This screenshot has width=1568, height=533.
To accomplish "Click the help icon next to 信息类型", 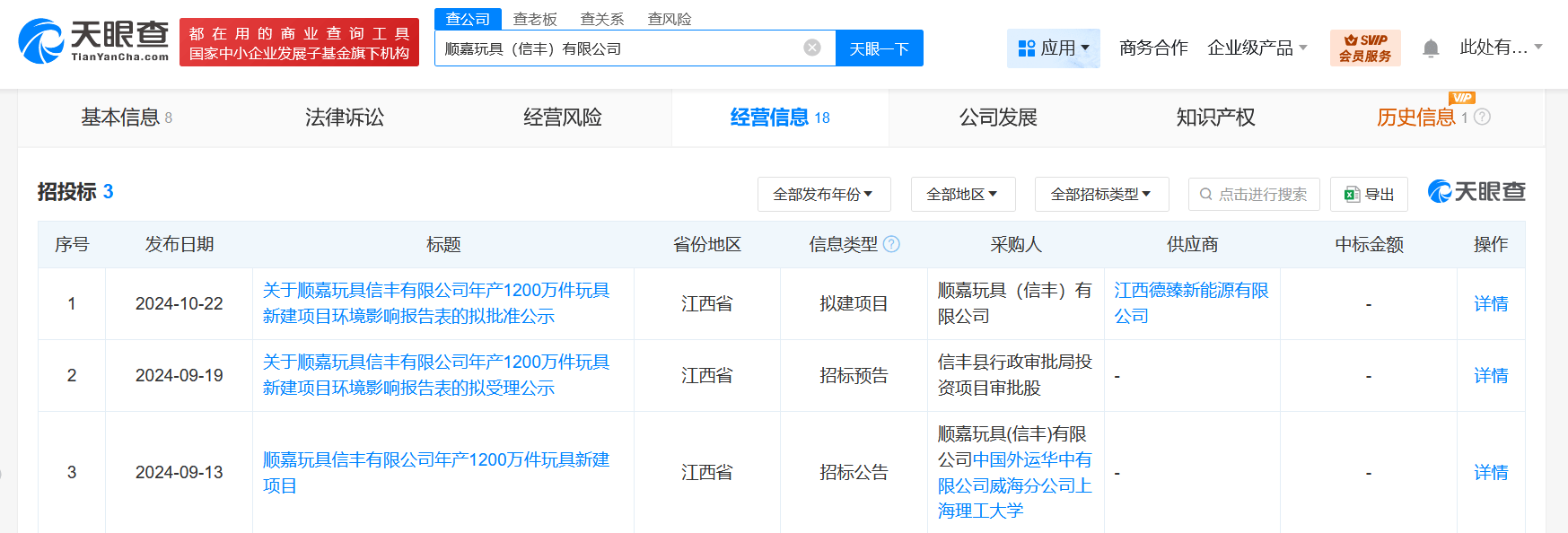I will pyautogui.click(x=891, y=244).
